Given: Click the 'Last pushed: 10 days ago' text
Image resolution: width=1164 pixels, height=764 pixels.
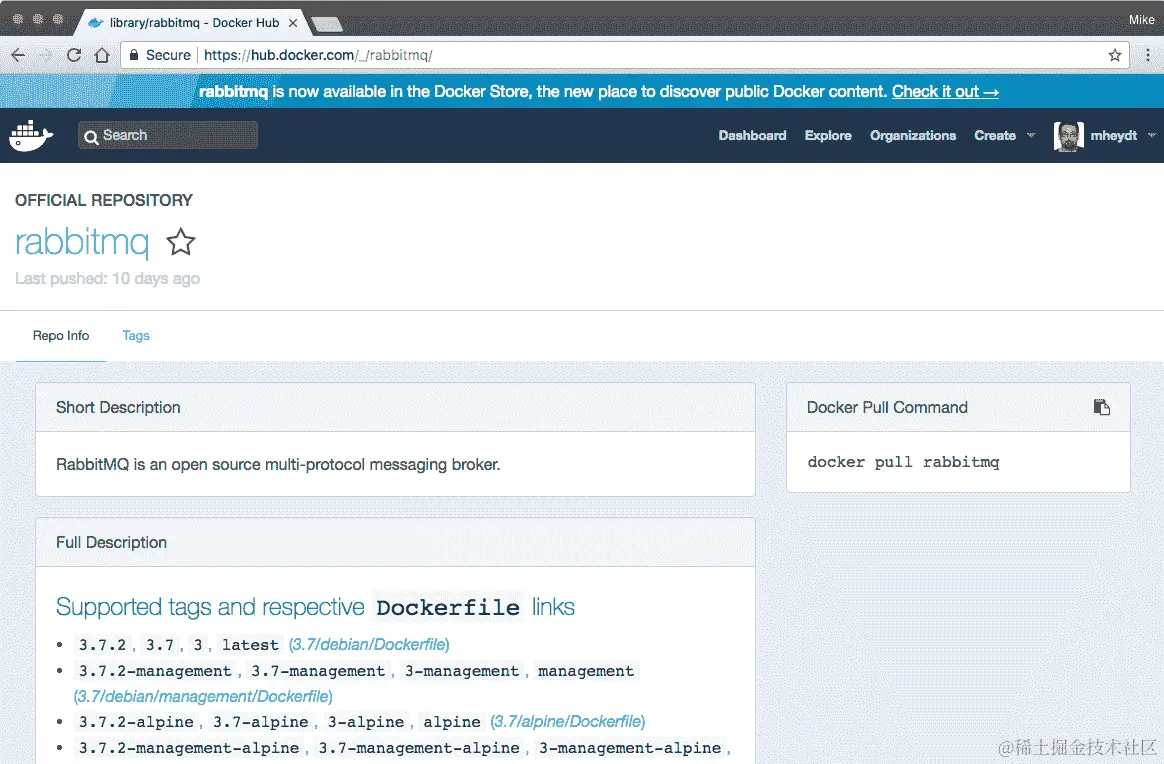Looking at the screenshot, I should coord(107,278).
